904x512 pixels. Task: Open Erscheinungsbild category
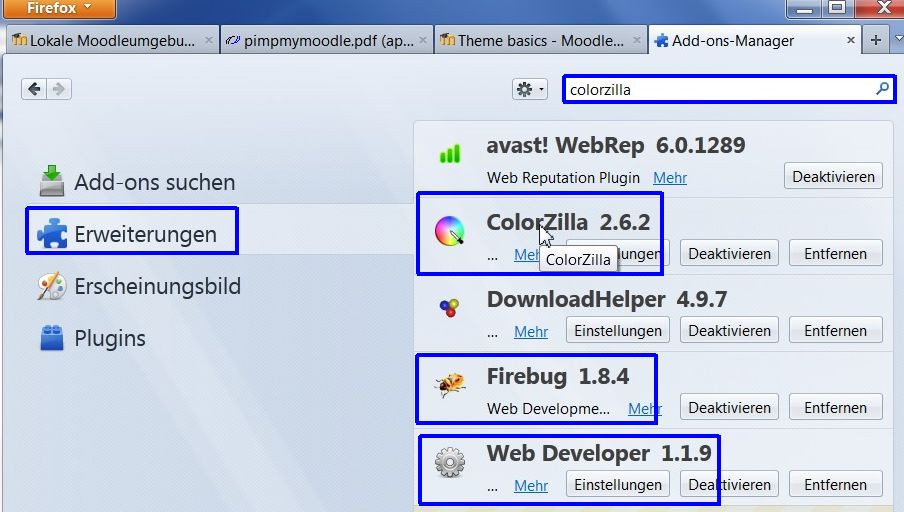point(139,286)
